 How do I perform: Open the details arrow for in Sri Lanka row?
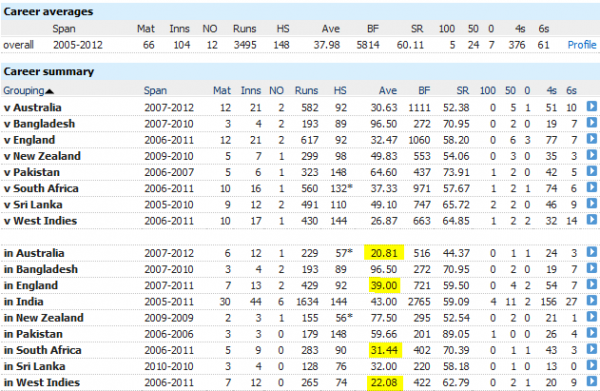(x=592, y=365)
